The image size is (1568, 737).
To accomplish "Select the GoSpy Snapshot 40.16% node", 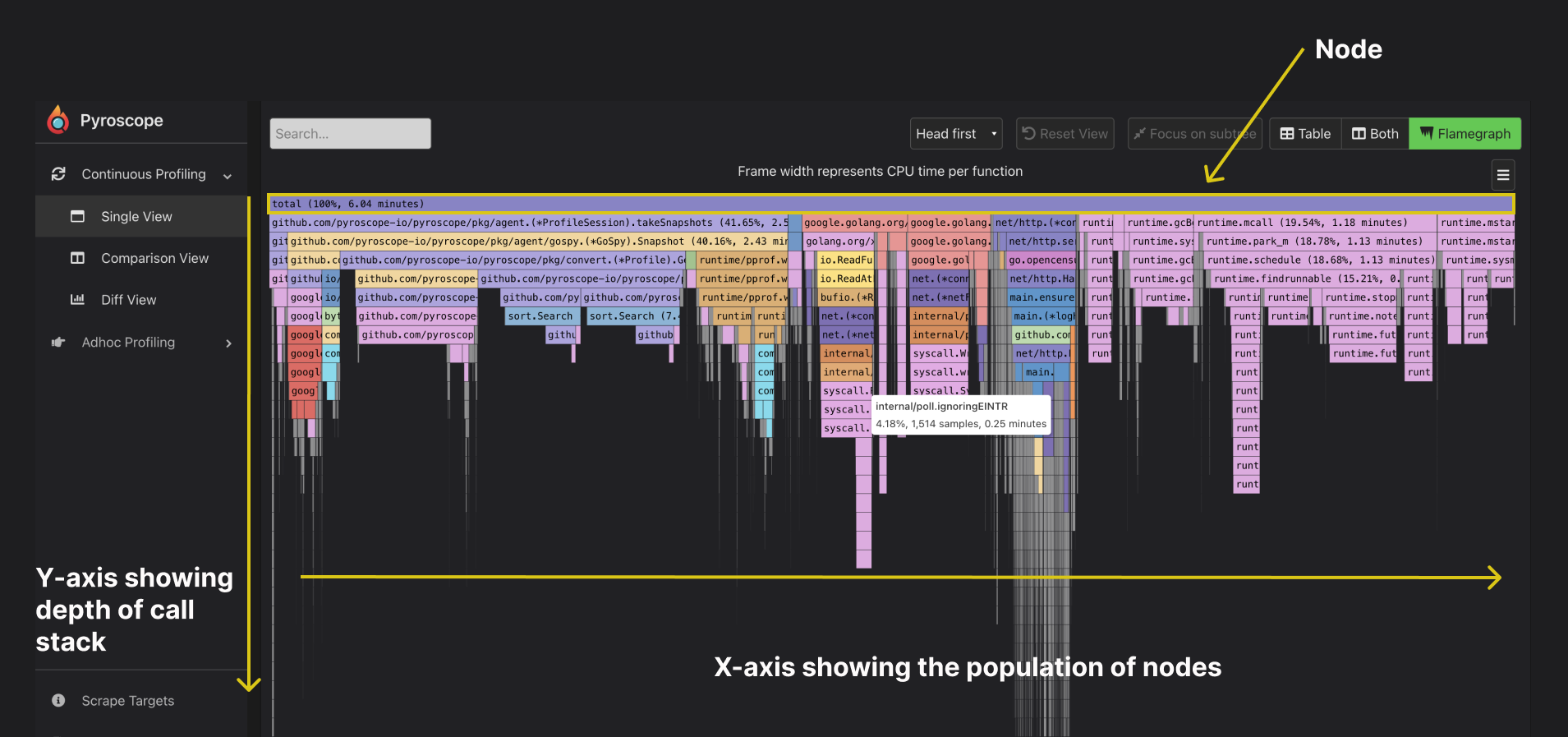I will tap(538, 242).
